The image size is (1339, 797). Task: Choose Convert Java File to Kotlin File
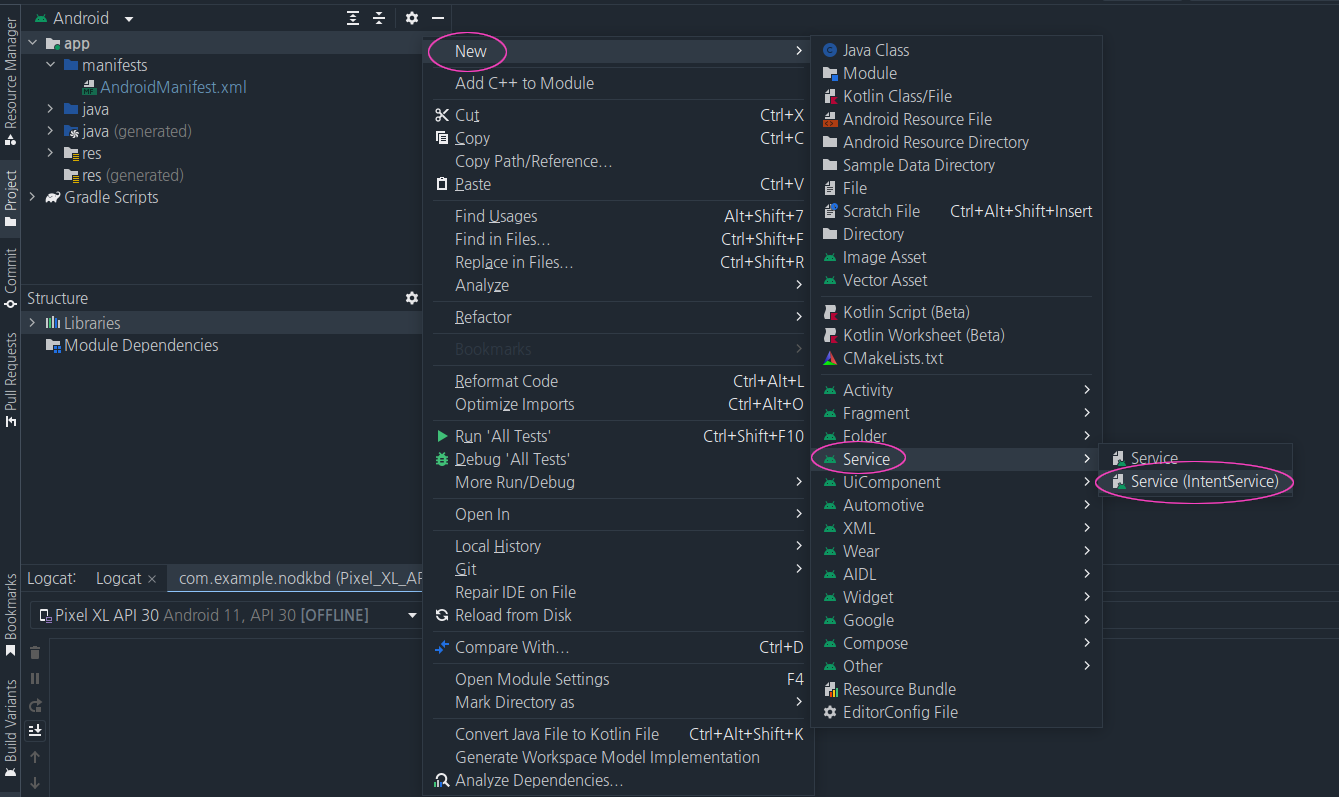click(x=618, y=734)
